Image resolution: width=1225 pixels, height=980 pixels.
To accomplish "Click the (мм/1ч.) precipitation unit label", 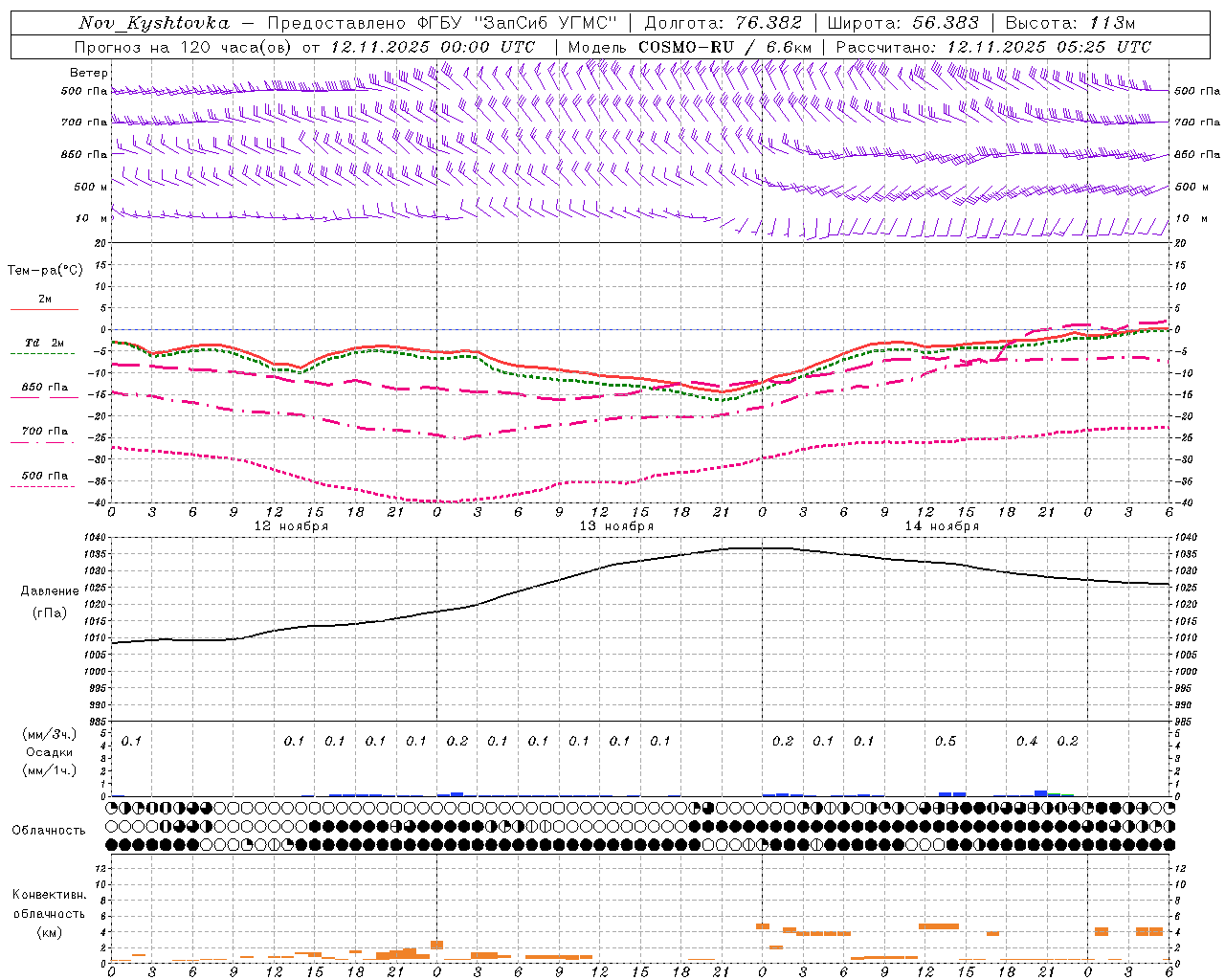I will click(x=49, y=770).
